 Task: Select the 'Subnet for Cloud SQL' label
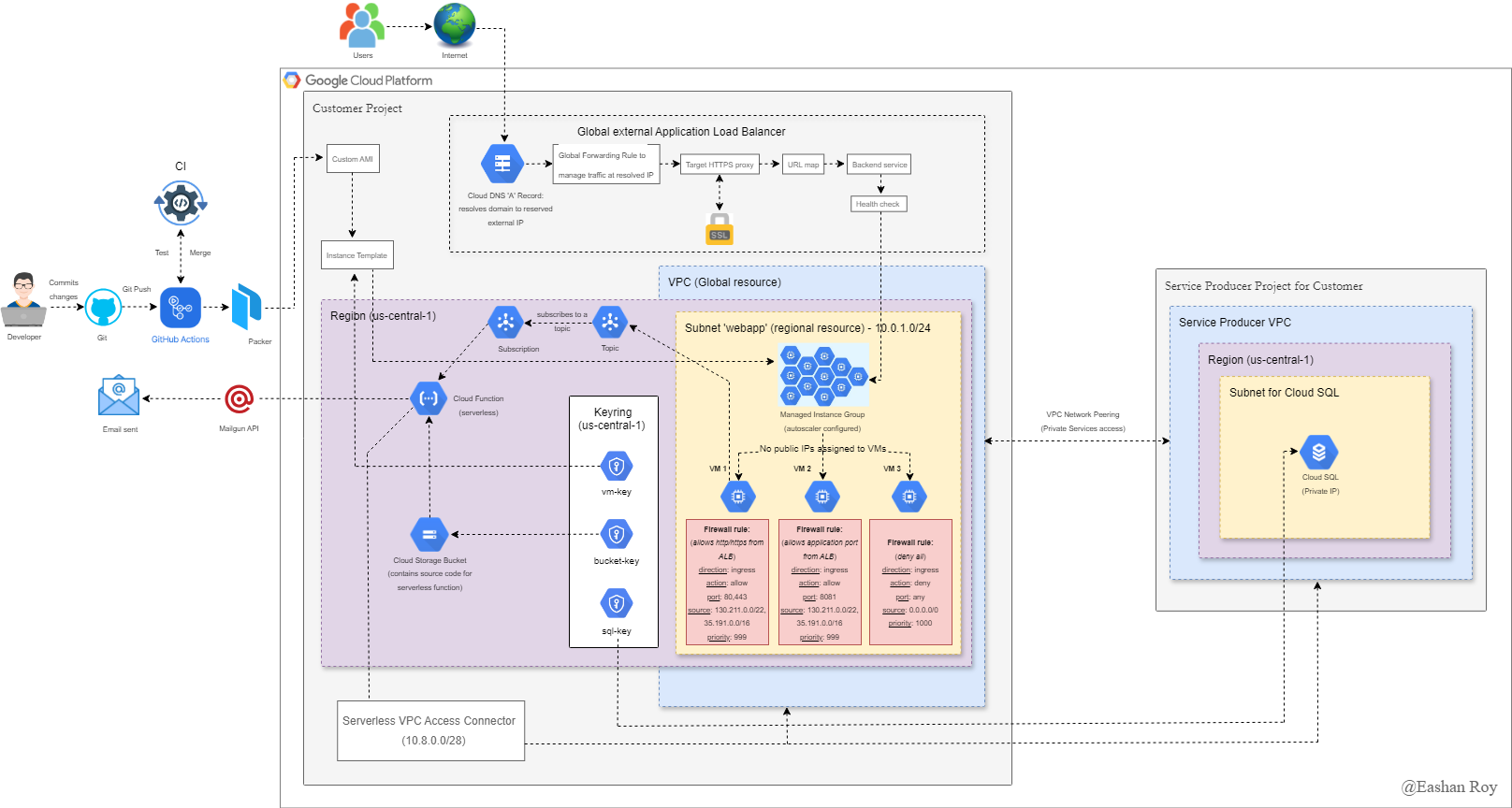pos(1284,393)
